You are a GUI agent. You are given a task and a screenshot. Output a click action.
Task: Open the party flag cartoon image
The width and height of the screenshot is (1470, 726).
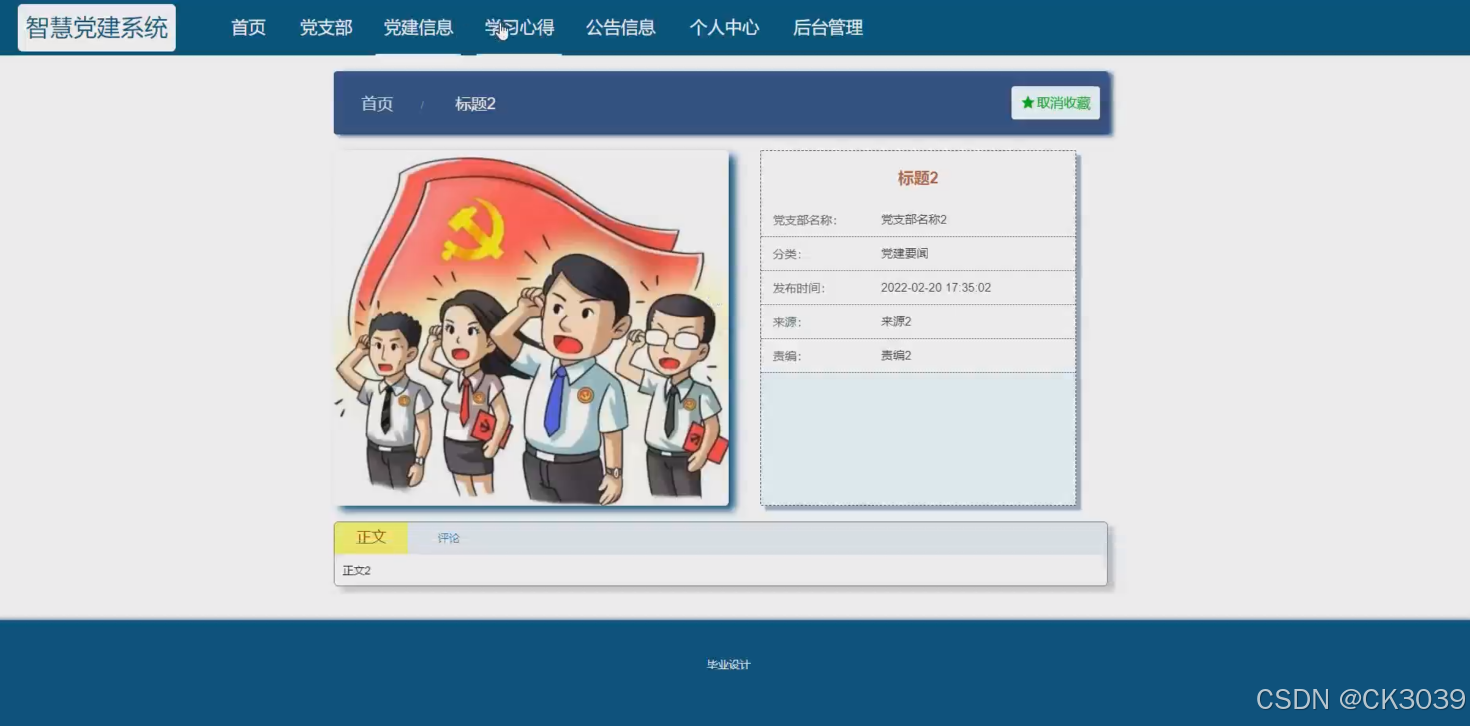pos(532,328)
